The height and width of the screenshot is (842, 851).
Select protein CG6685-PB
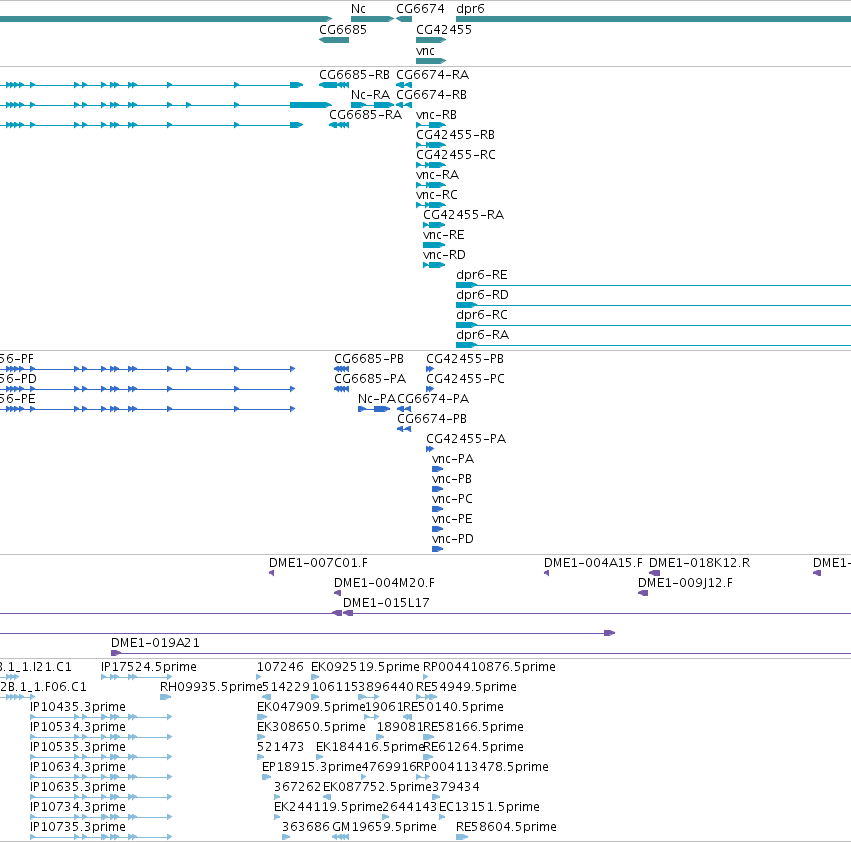tap(369, 359)
